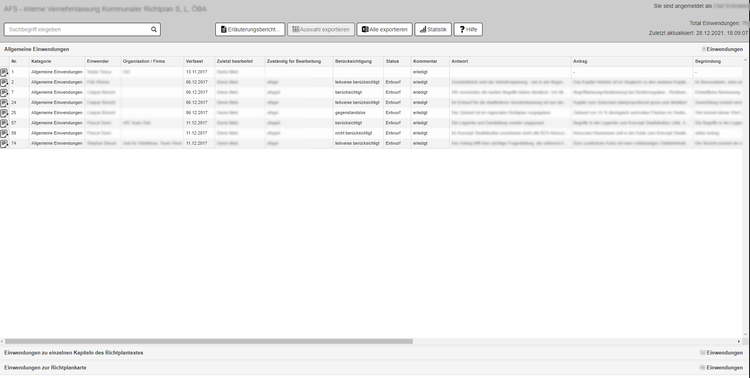Select date 06.12.2017 in row 25
Viewport: 750px width, 378px height.
pyautogui.click(x=197, y=113)
